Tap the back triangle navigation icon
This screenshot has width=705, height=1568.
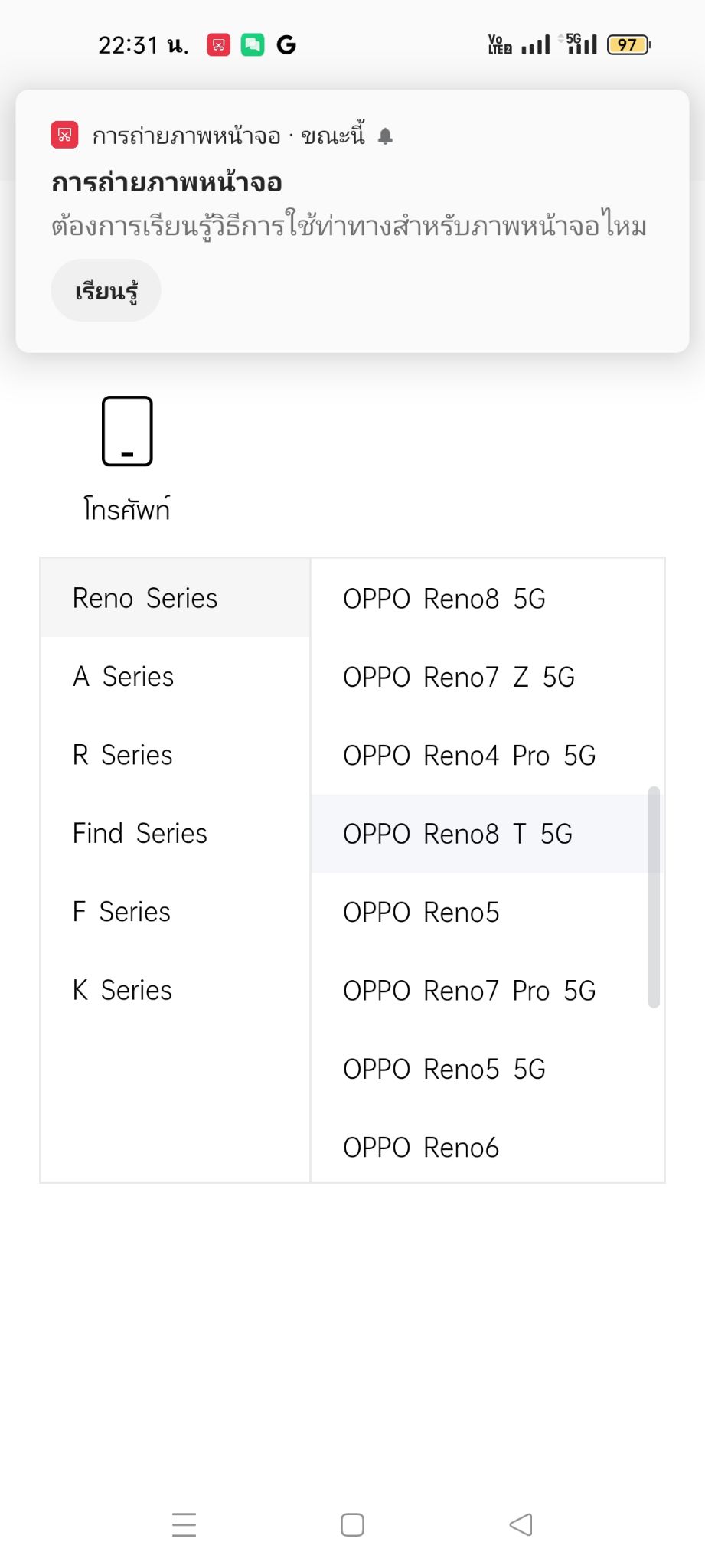(x=521, y=1524)
